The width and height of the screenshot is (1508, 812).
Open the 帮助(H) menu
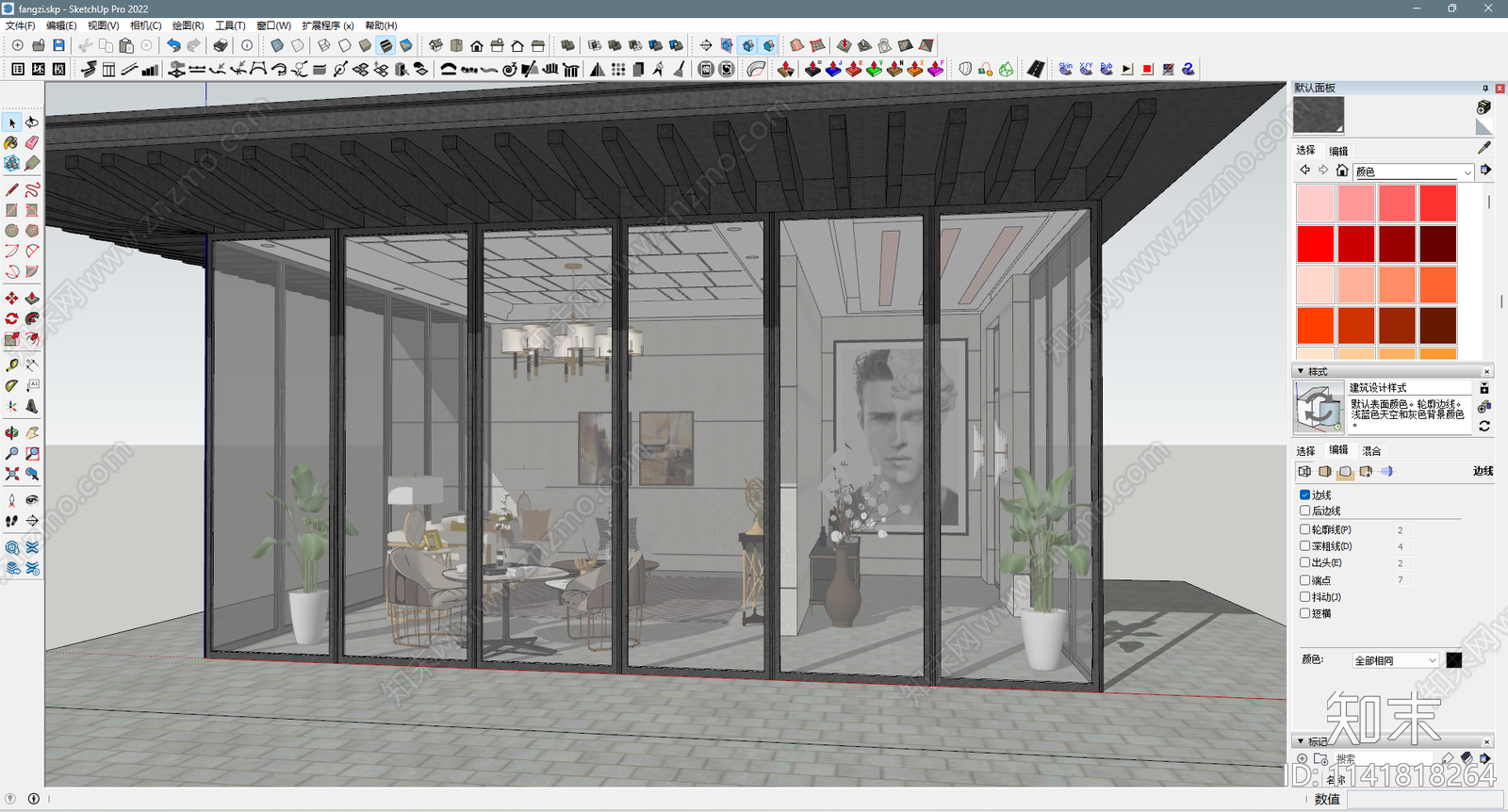coord(381,25)
